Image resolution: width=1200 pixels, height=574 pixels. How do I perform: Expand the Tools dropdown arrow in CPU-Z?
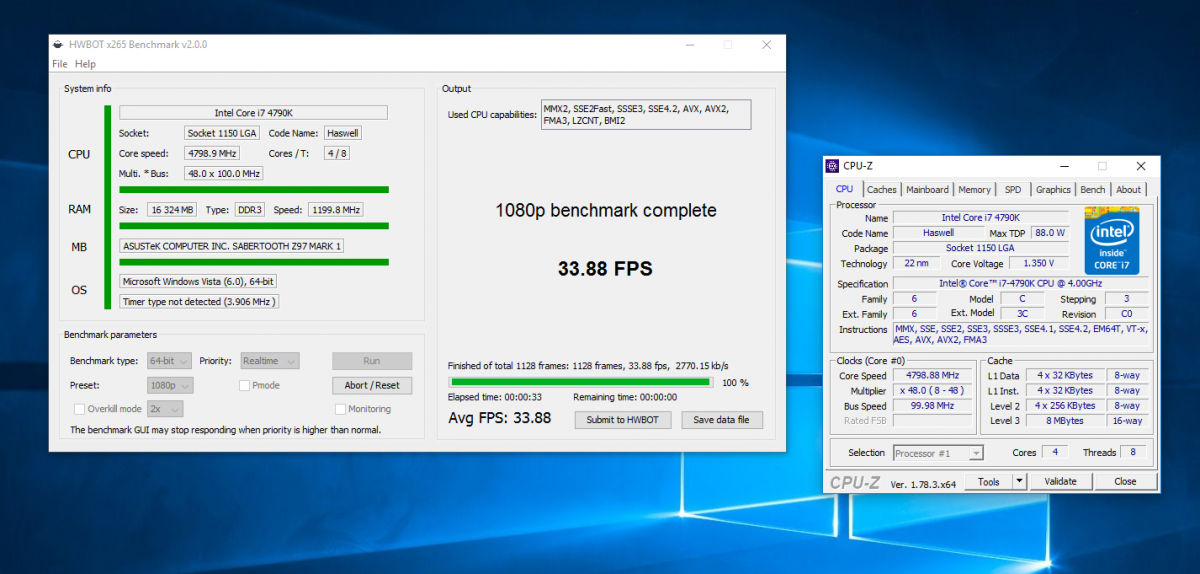coord(1019,481)
